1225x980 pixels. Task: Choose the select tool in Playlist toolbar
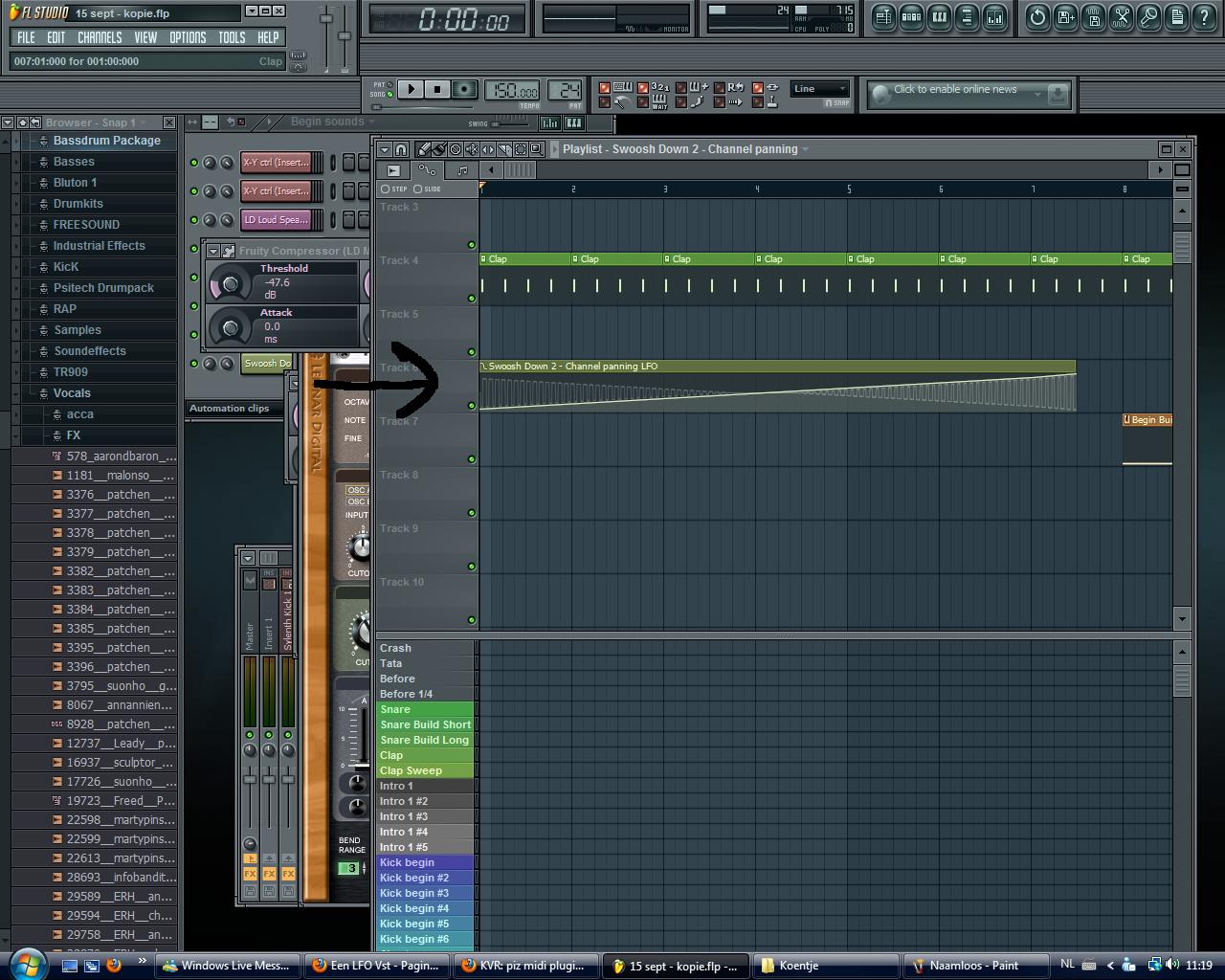pos(521,149)
